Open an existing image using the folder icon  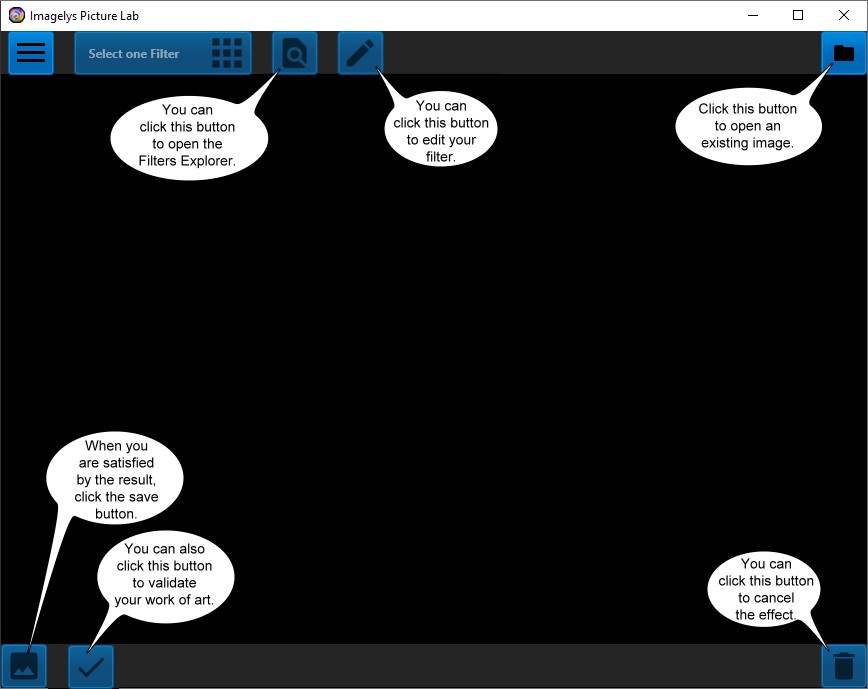(843, 53)
